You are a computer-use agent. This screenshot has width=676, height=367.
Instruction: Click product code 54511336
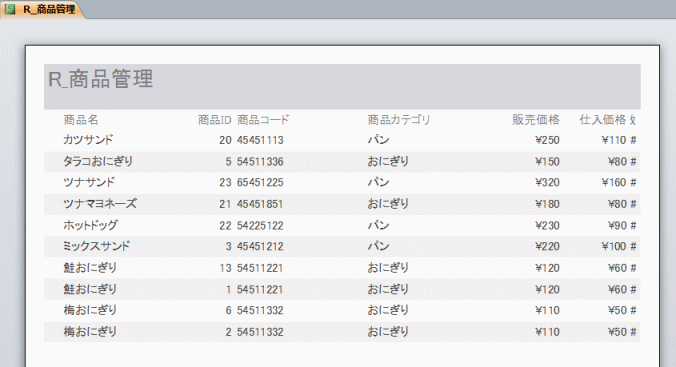tap(260, 162)
